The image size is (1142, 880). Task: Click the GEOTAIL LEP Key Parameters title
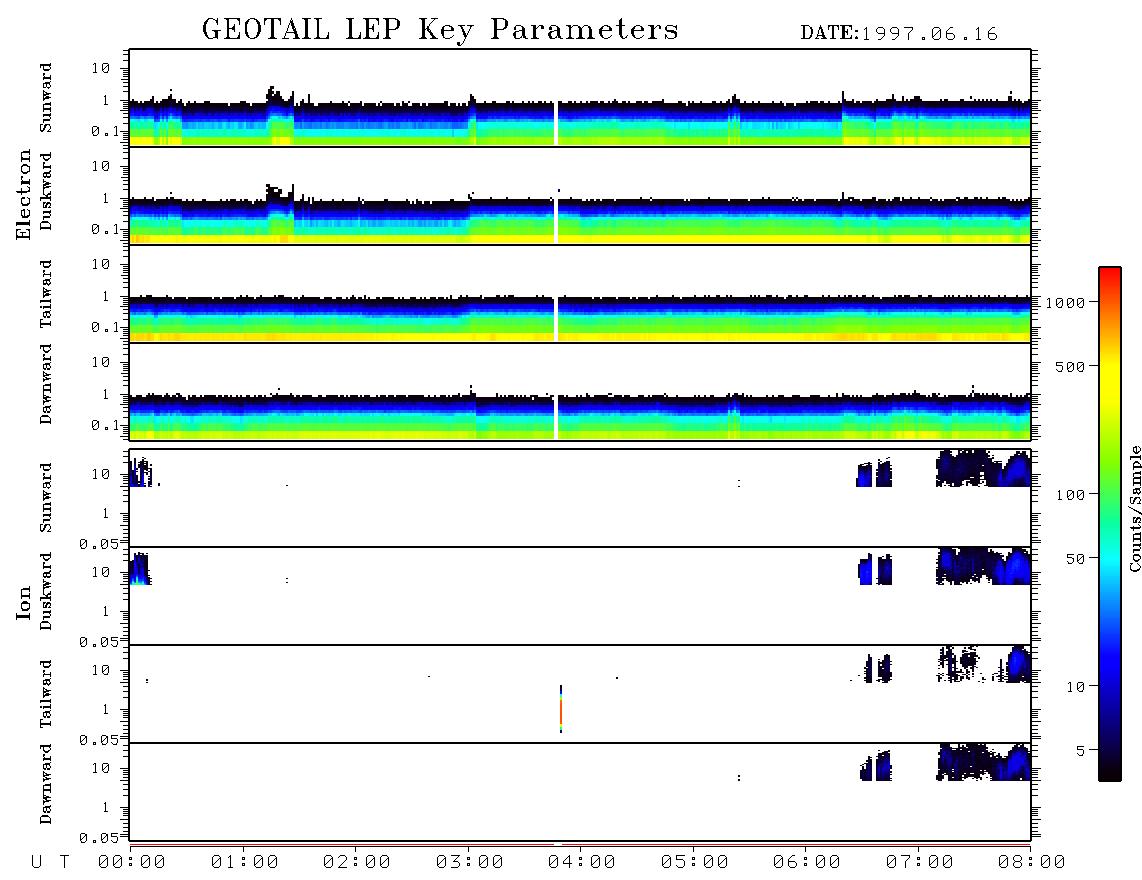tap(440, 30)
